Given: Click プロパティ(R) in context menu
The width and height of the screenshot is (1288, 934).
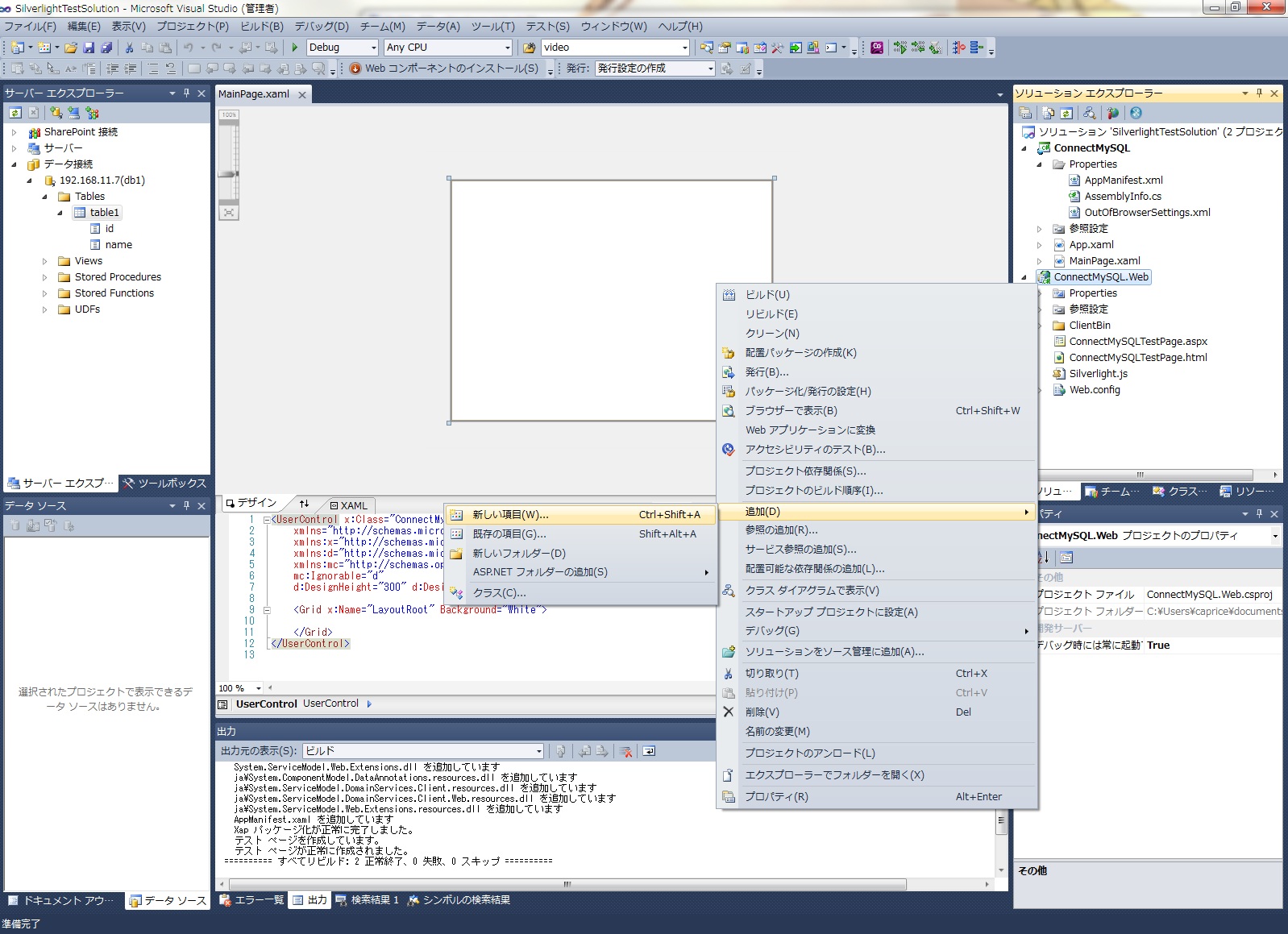Looking at the screenshot, I should pyautogui.click(x=877, y=796).
